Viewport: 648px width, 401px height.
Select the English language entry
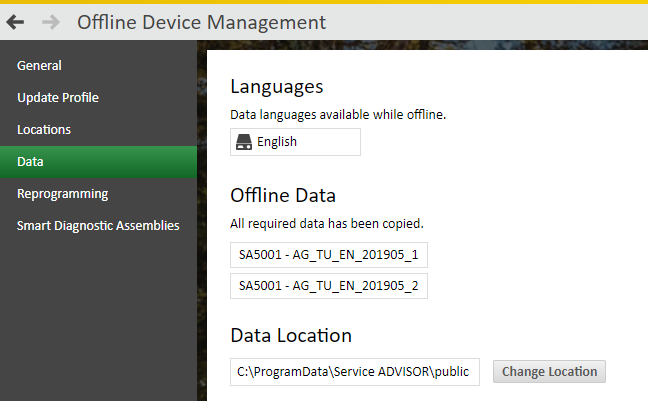(x=295, y=142)
